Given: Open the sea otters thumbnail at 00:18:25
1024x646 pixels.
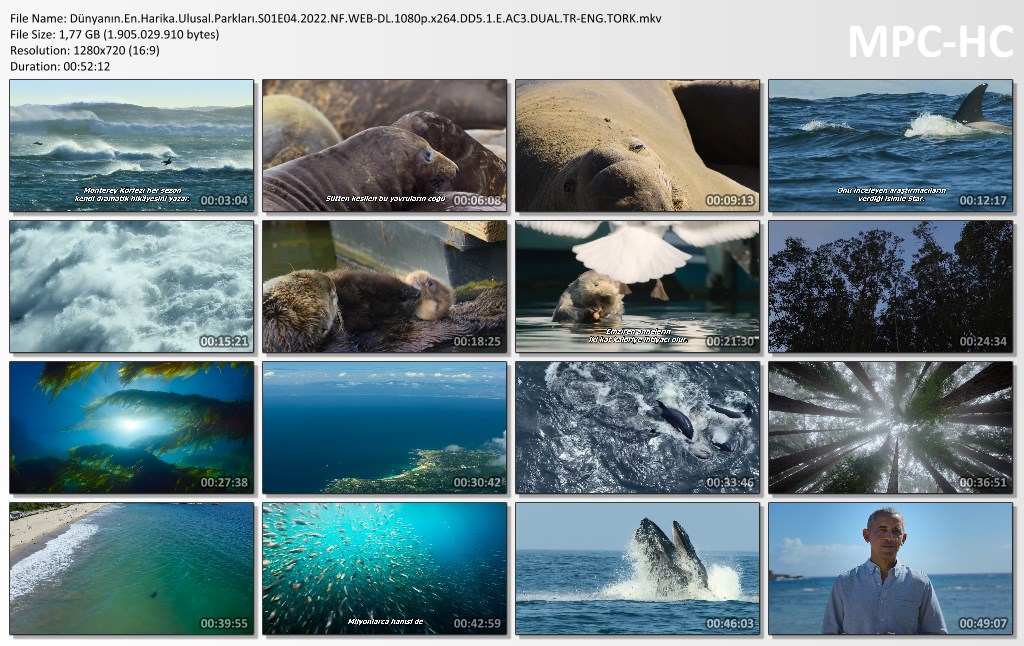Looking at the screenshot, I should pos(384,287).
